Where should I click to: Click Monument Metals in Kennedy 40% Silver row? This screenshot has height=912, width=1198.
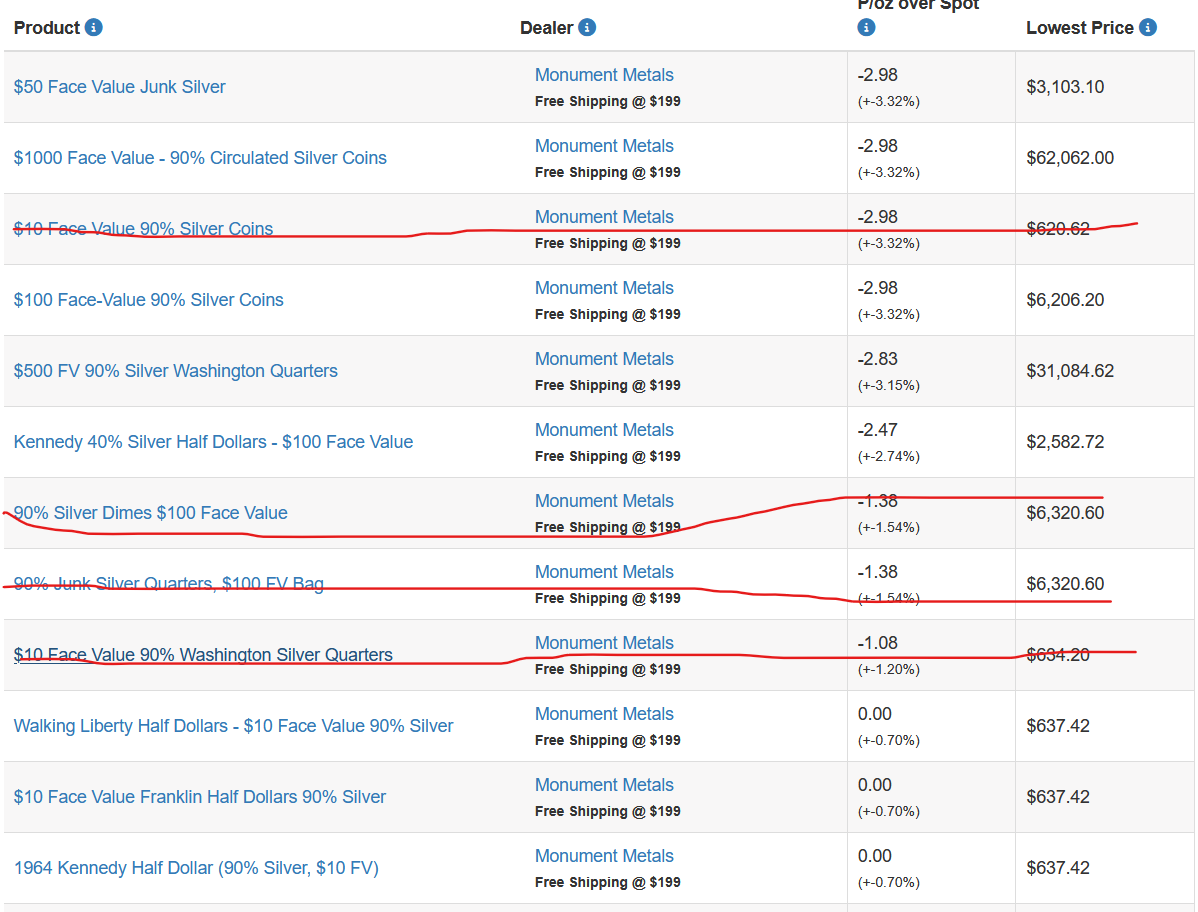coord(604,430)
